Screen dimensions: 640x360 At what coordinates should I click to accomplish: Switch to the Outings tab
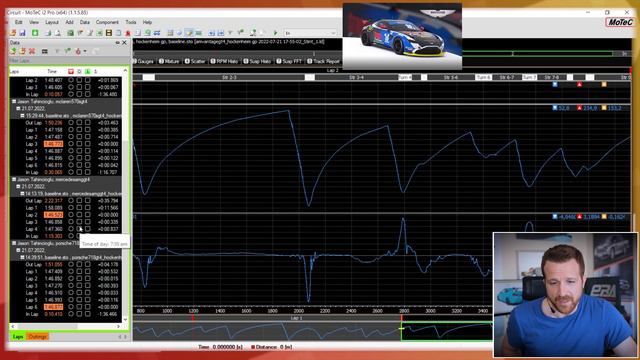[x=38, y=336]
